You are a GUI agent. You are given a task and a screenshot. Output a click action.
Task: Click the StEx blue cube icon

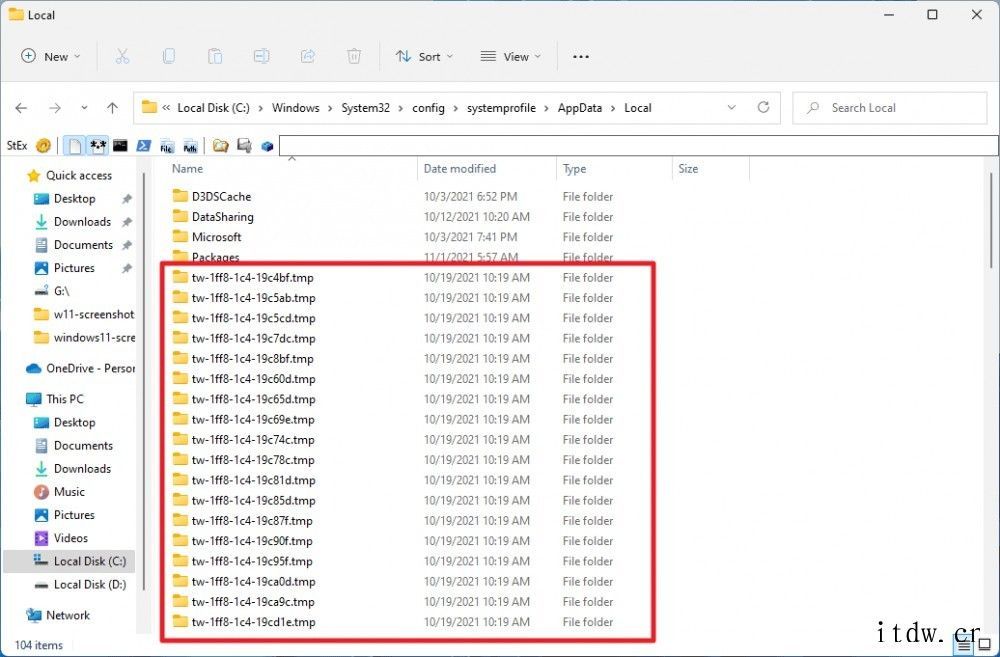coord(267,146)
